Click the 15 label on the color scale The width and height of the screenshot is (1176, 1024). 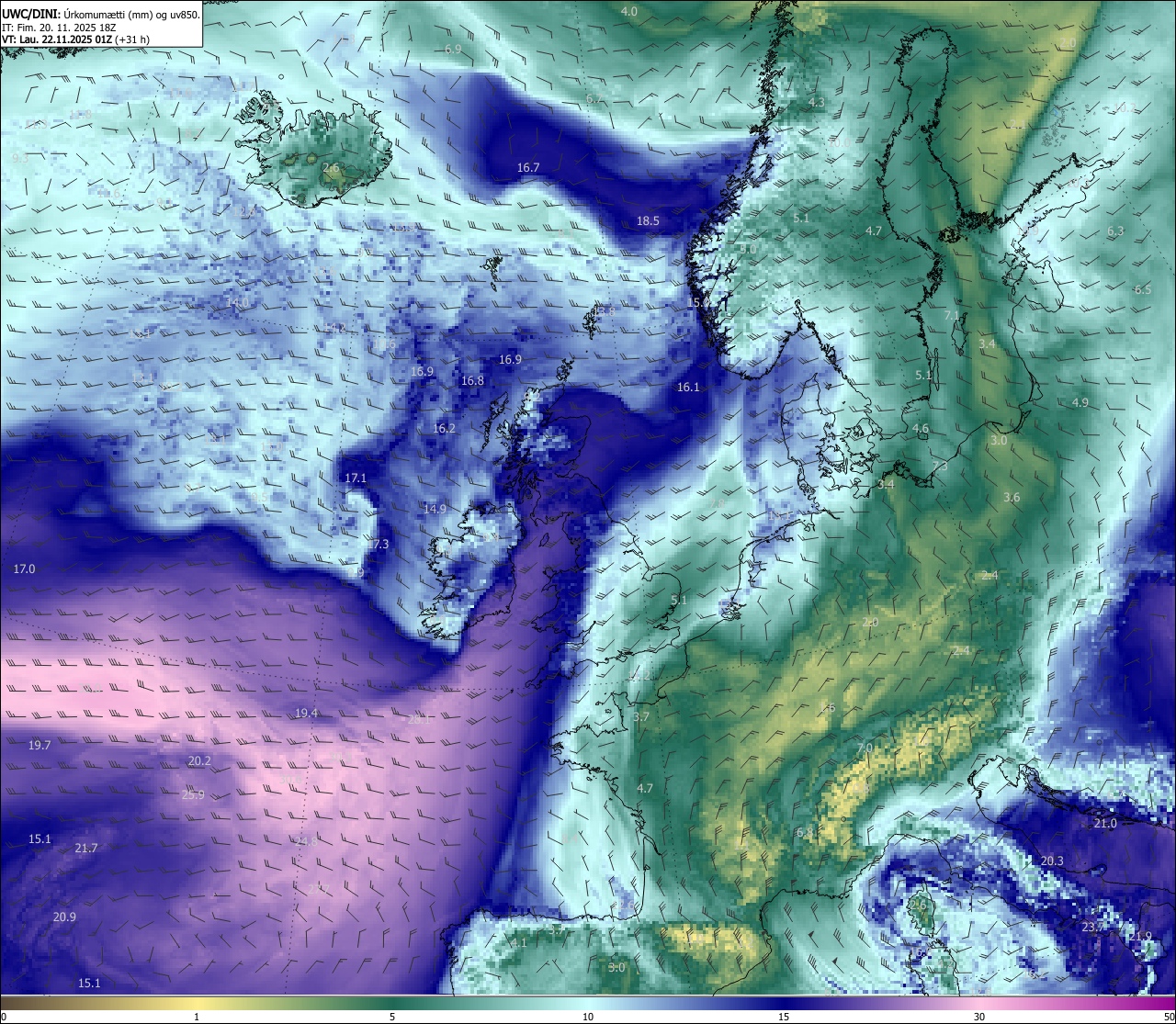[784, 1017]
